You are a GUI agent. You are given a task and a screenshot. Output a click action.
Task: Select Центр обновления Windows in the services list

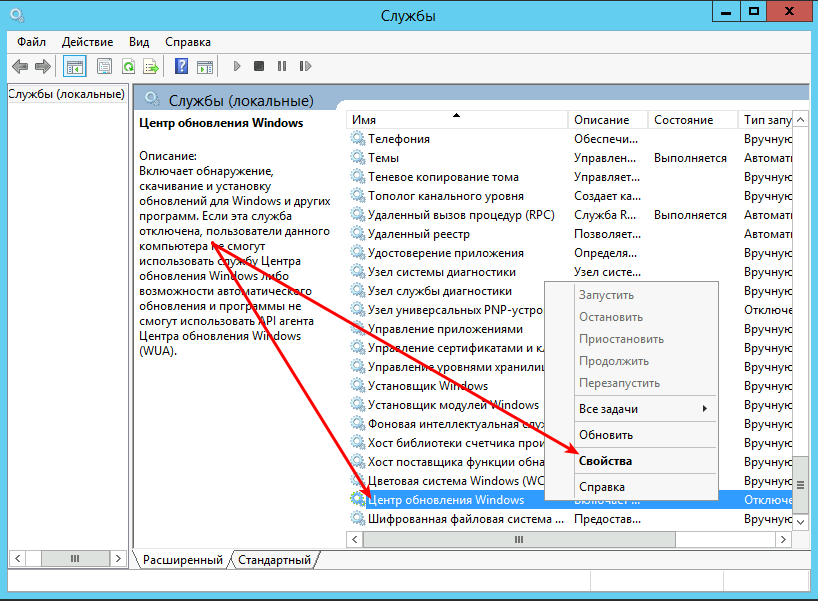pos(446,500)
